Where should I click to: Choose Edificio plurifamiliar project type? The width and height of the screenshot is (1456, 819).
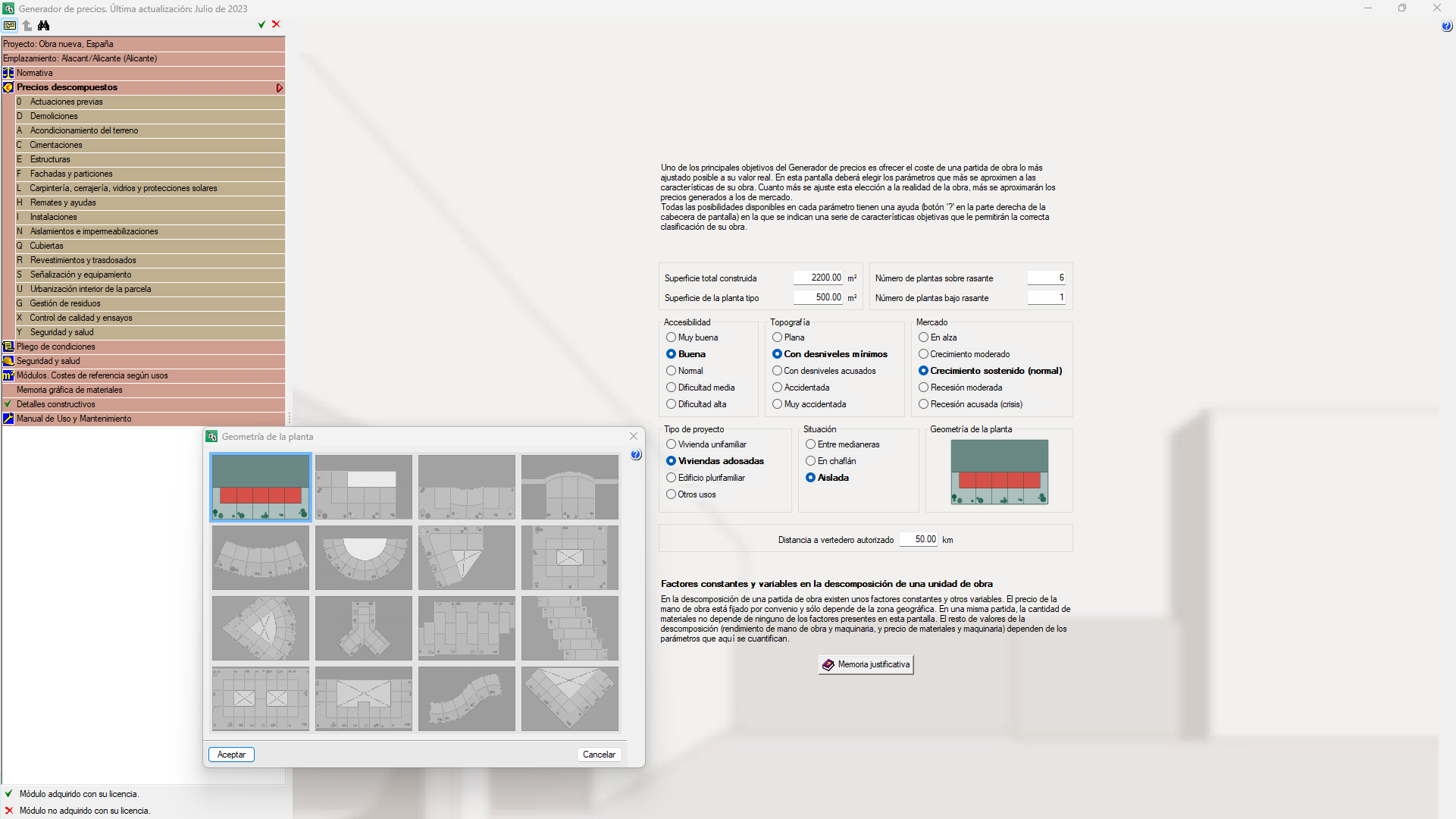pyautogui.click(x=671, y=478)
